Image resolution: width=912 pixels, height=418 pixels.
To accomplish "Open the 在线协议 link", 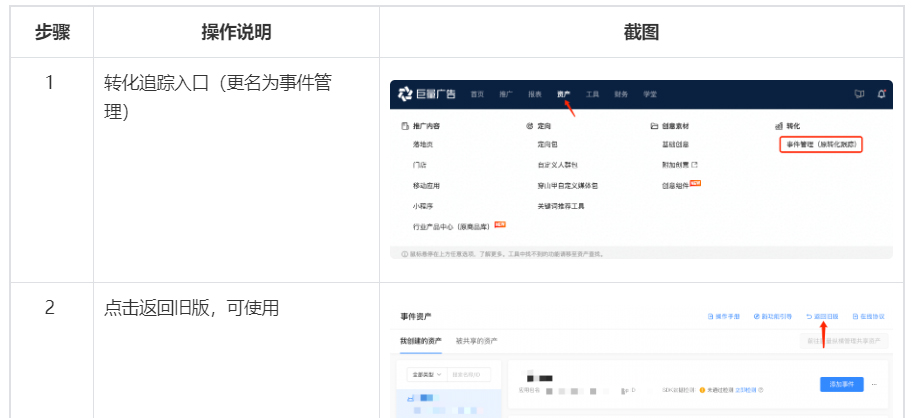I will coord(868,317).
